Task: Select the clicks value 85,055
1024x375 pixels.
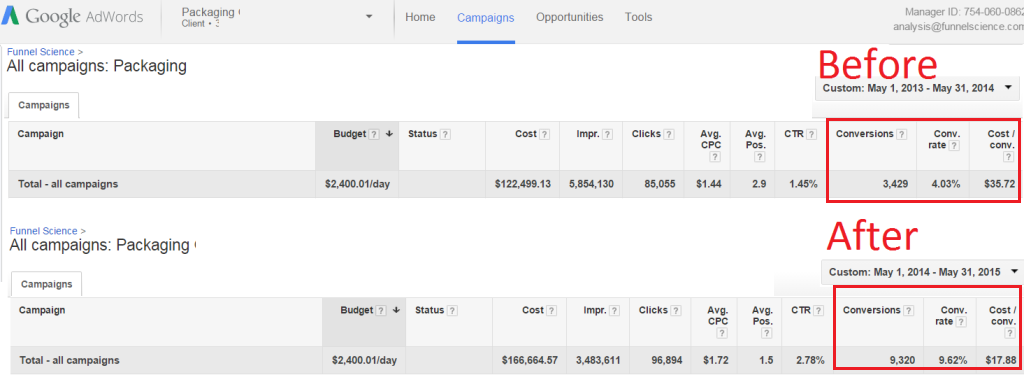Action: (660, 184)
